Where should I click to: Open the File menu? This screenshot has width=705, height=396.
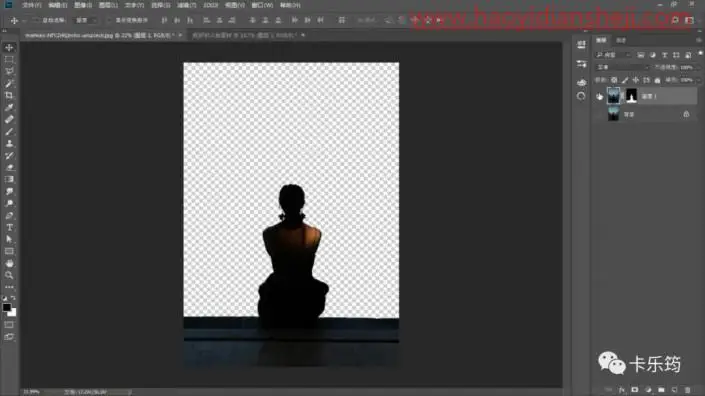(31, 5)
